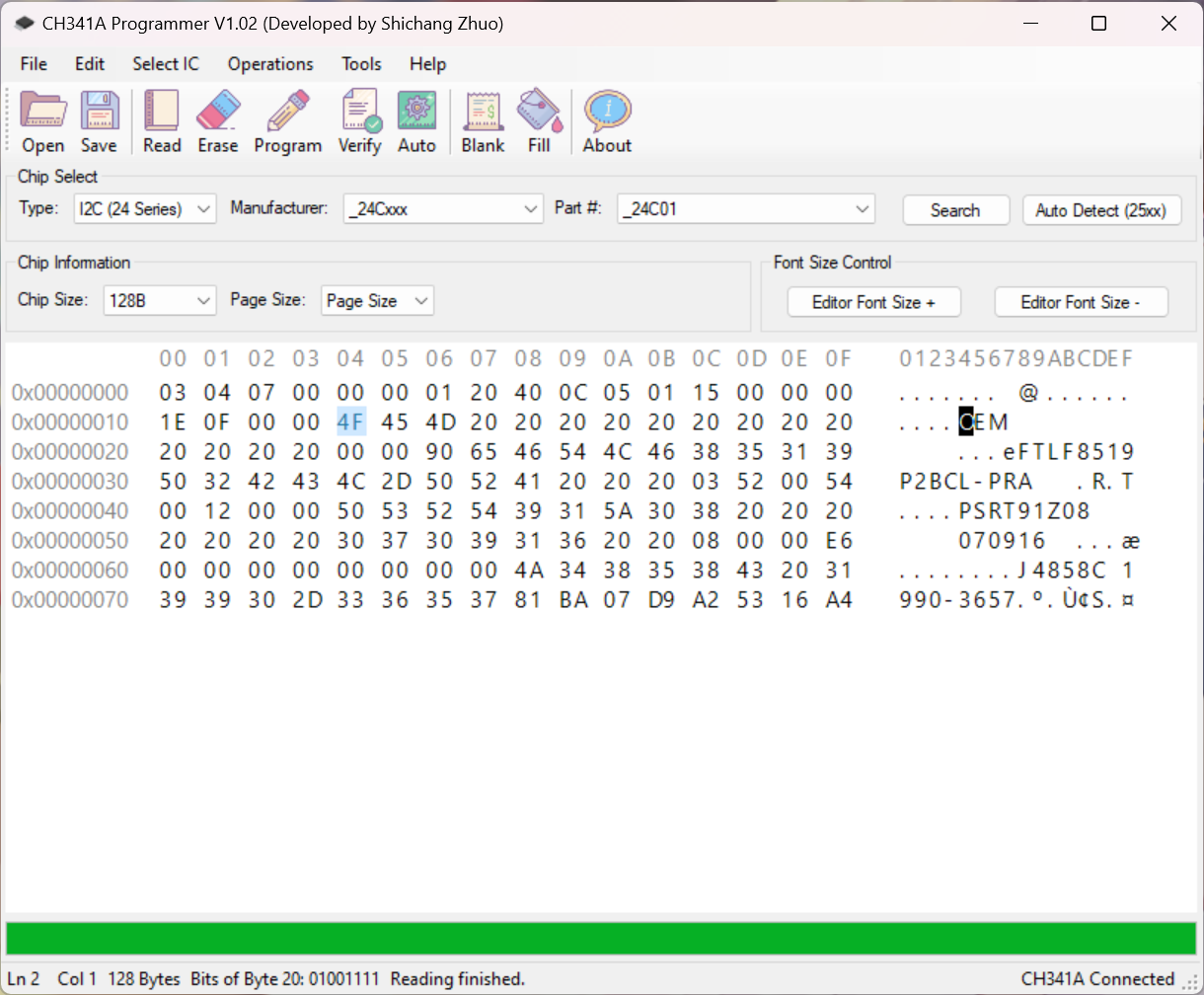Open the Fill buffer icon
This screenshot has height=995, width=1204.
point(539,118)
